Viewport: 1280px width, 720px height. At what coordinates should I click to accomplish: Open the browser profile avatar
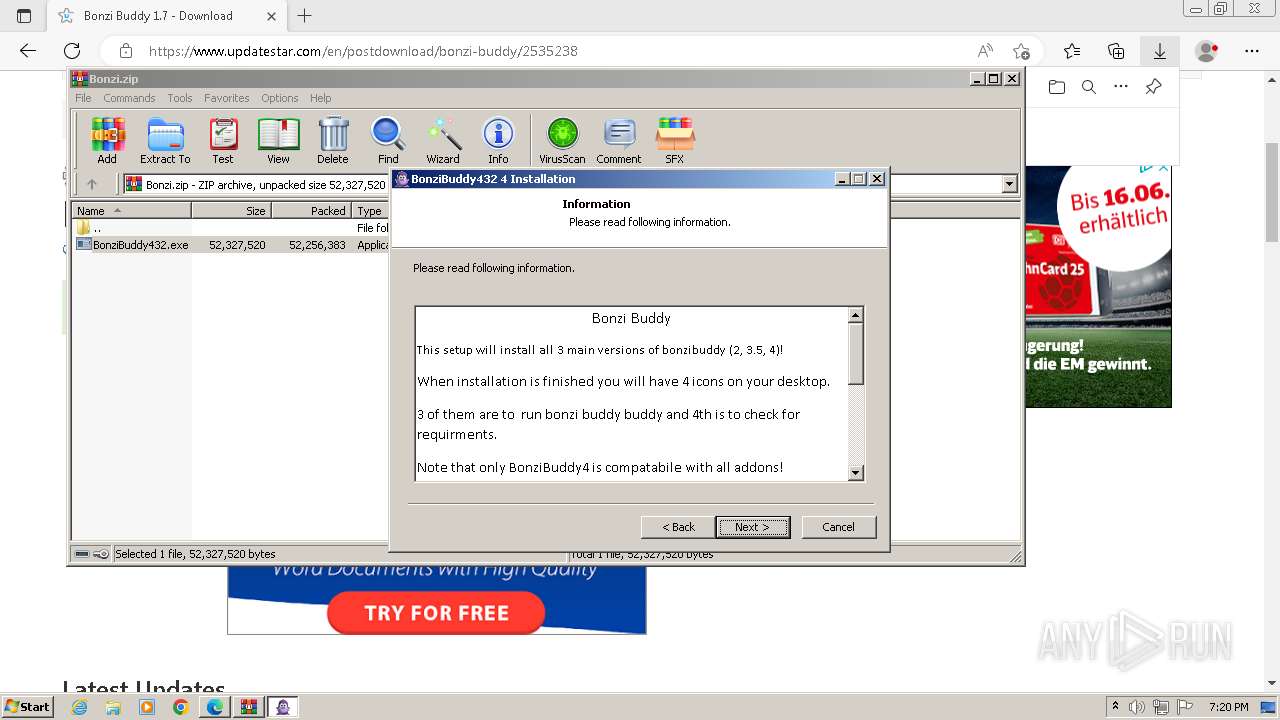coord(1207,51)
